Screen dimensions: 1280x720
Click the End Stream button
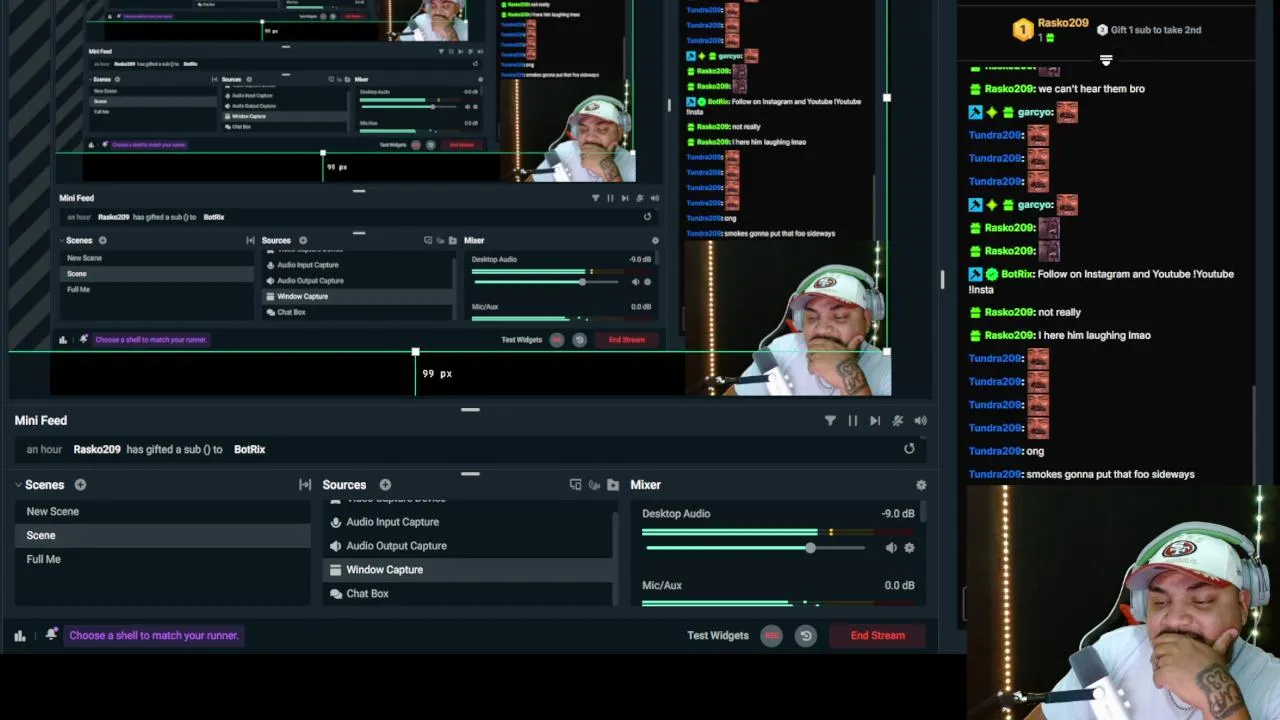878,635
